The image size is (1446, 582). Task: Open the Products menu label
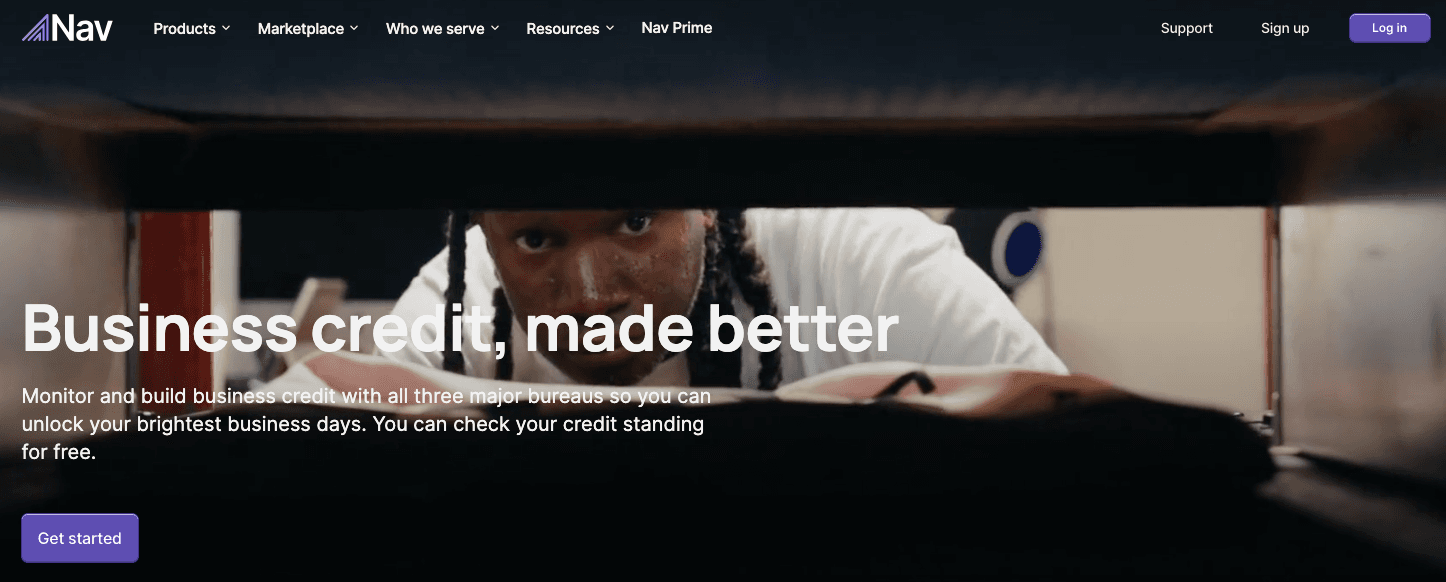click(184, 29)
